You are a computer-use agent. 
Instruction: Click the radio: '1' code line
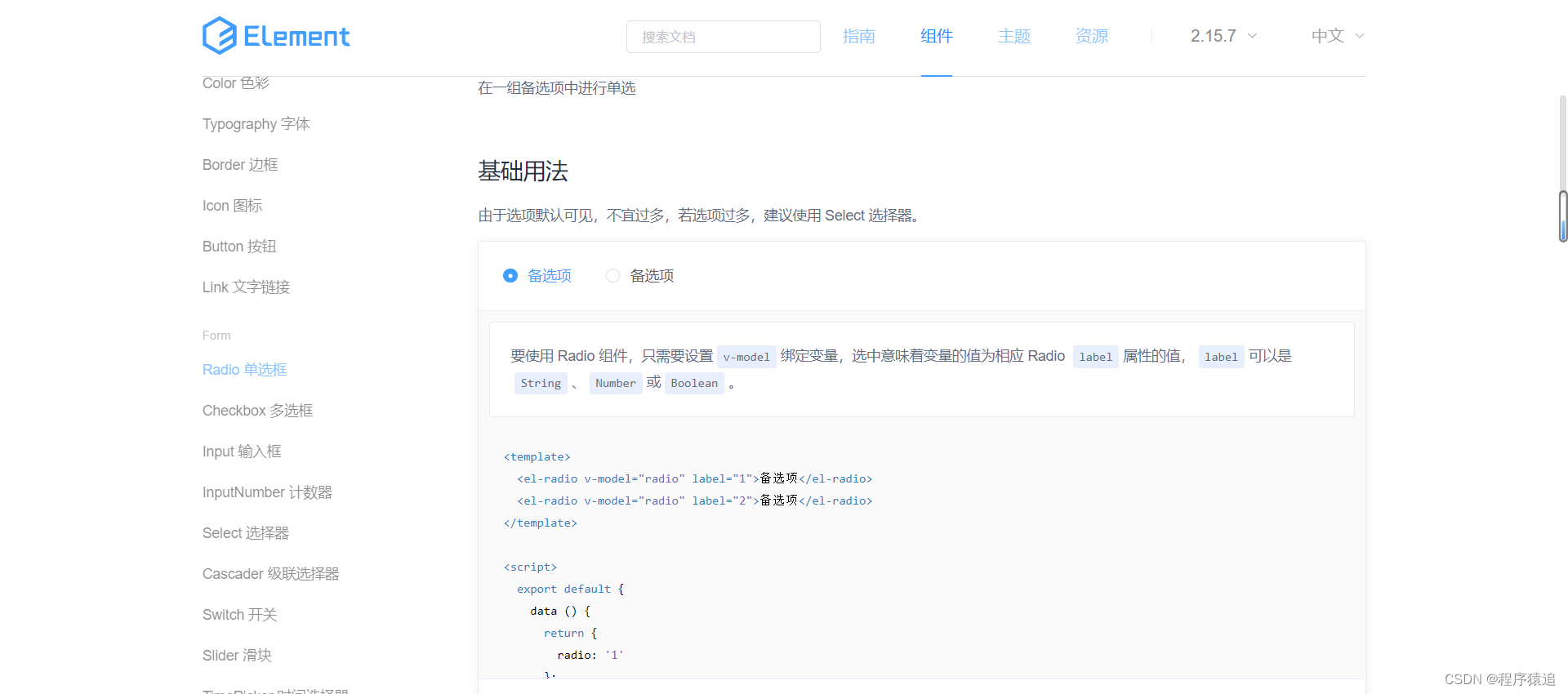(x=590, y=655)
